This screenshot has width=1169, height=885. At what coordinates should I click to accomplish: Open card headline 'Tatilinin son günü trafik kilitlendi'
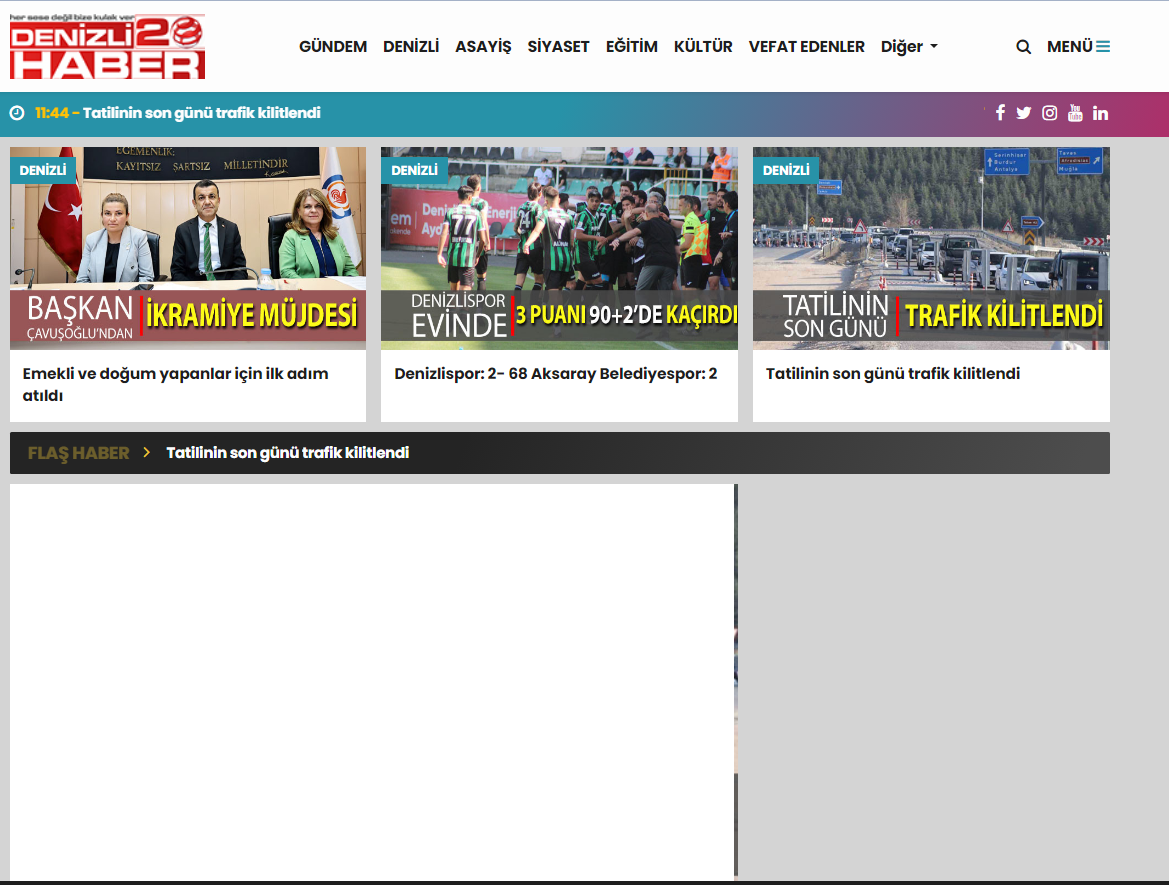click(x=892, y=374)
